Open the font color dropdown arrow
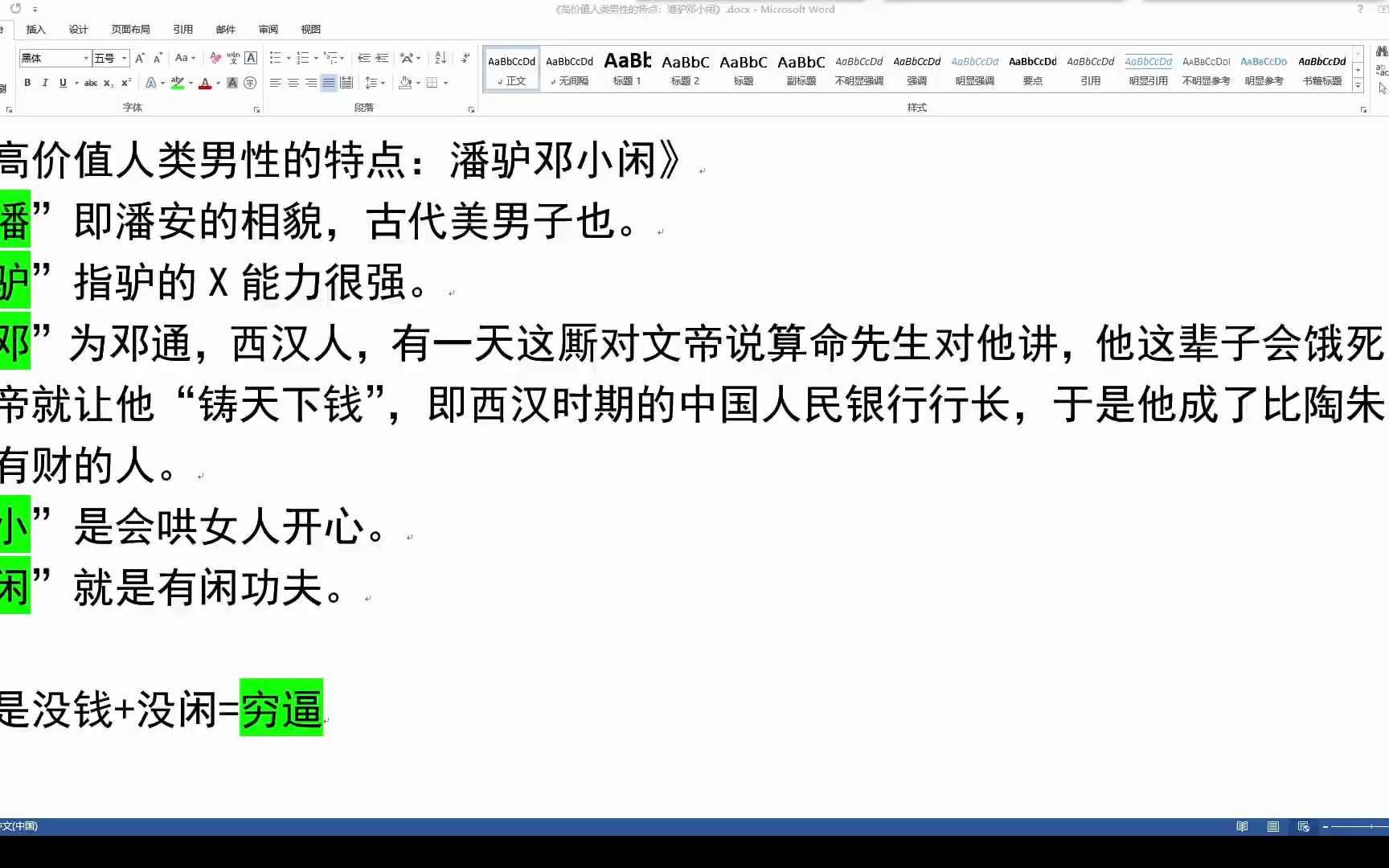The image size is (1389, 868). click(x=218, y=83)
